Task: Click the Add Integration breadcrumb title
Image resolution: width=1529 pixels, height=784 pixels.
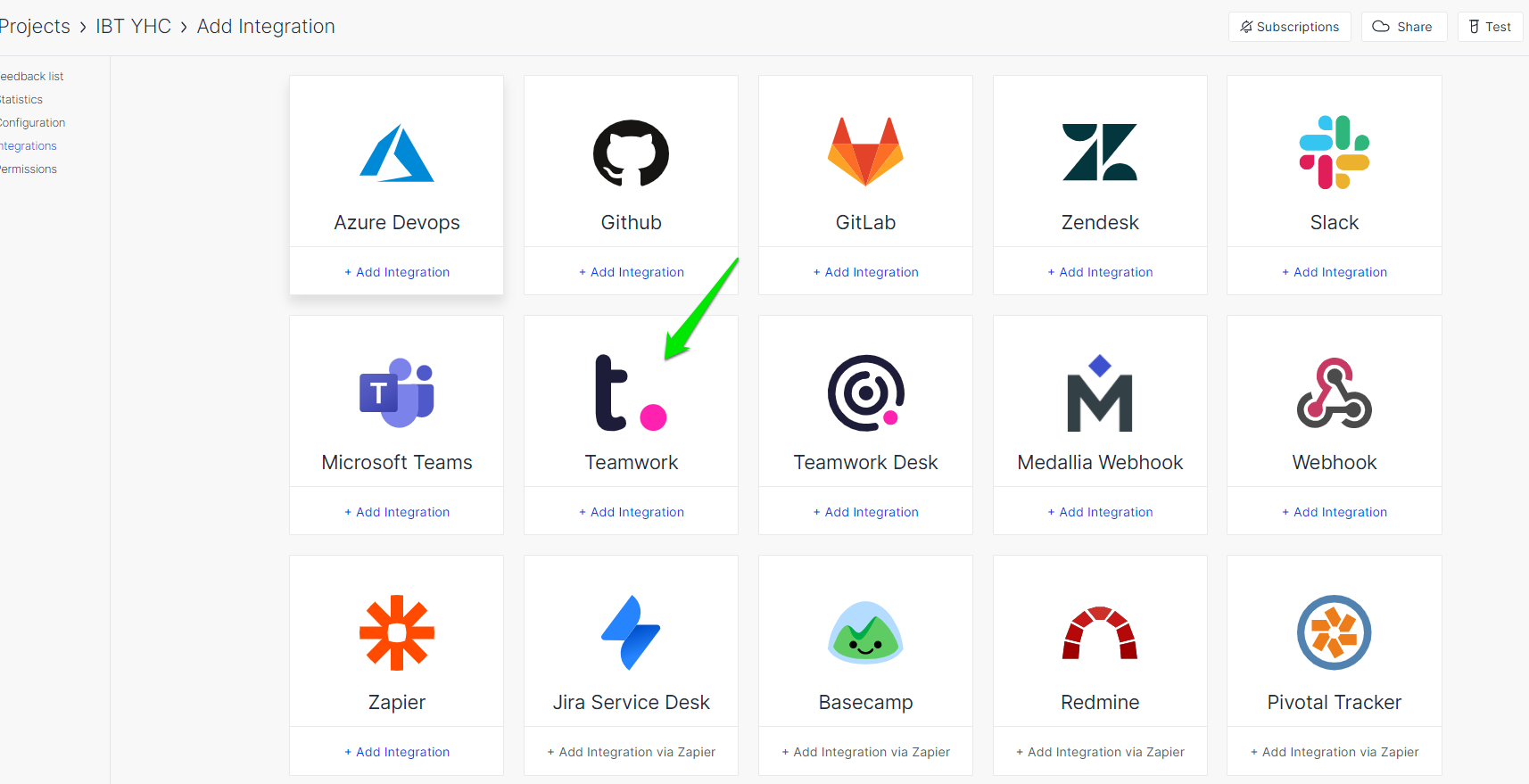Action: coord(266,27)
